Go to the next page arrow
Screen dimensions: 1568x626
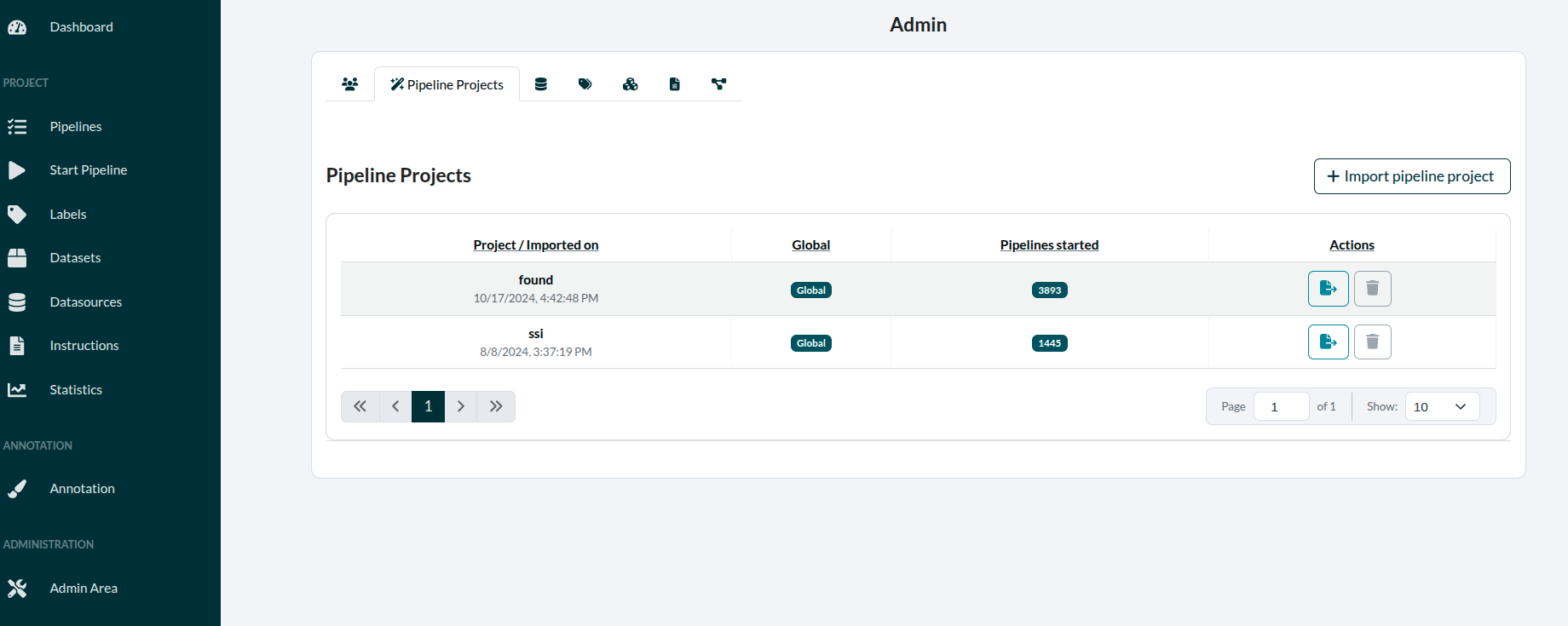pyautogui.click(x=461, y=407)
